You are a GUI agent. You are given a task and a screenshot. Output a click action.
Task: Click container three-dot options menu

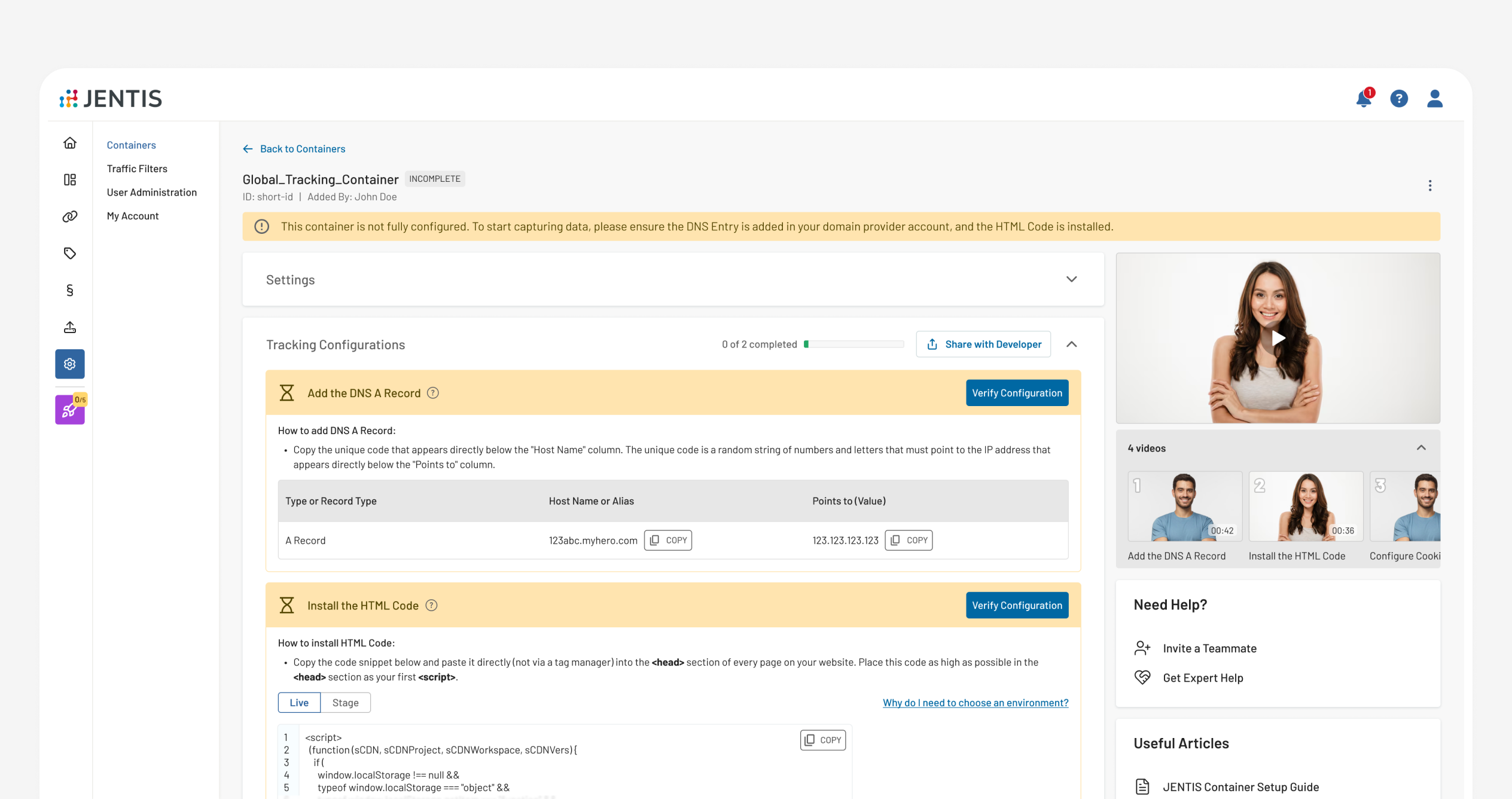pos(1430,186)
